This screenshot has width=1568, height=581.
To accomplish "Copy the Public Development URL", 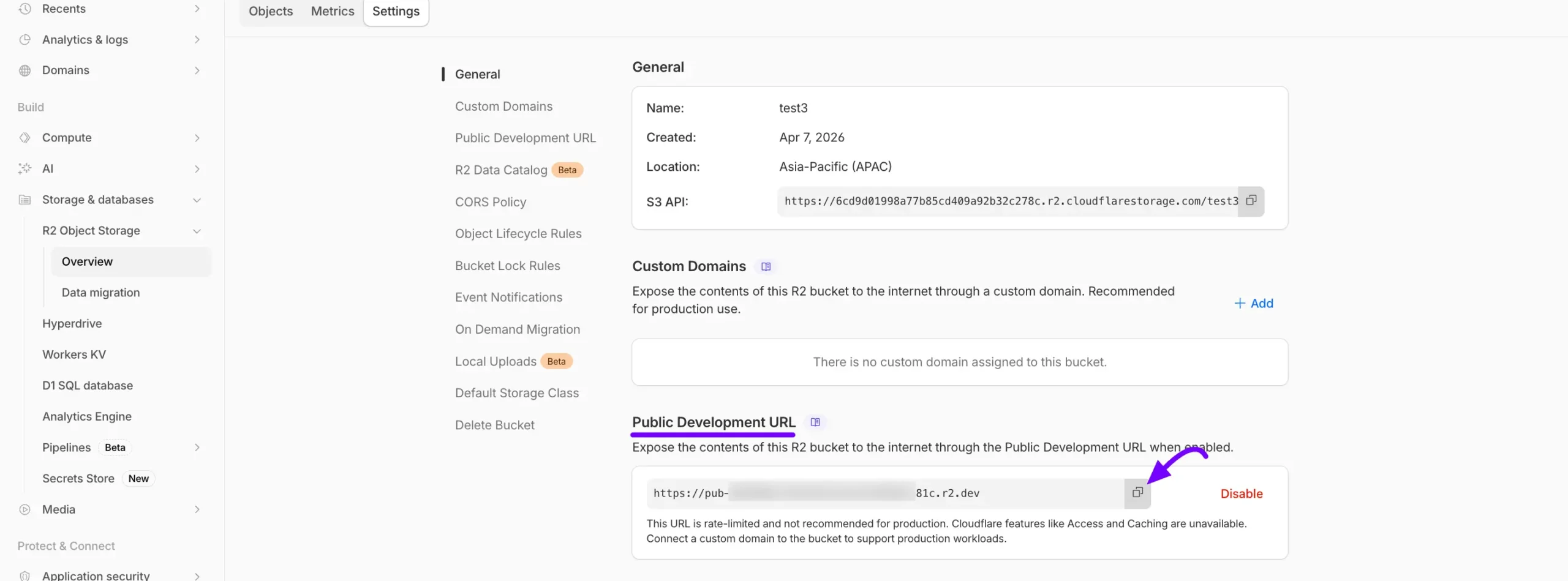I will point(1137,493).
